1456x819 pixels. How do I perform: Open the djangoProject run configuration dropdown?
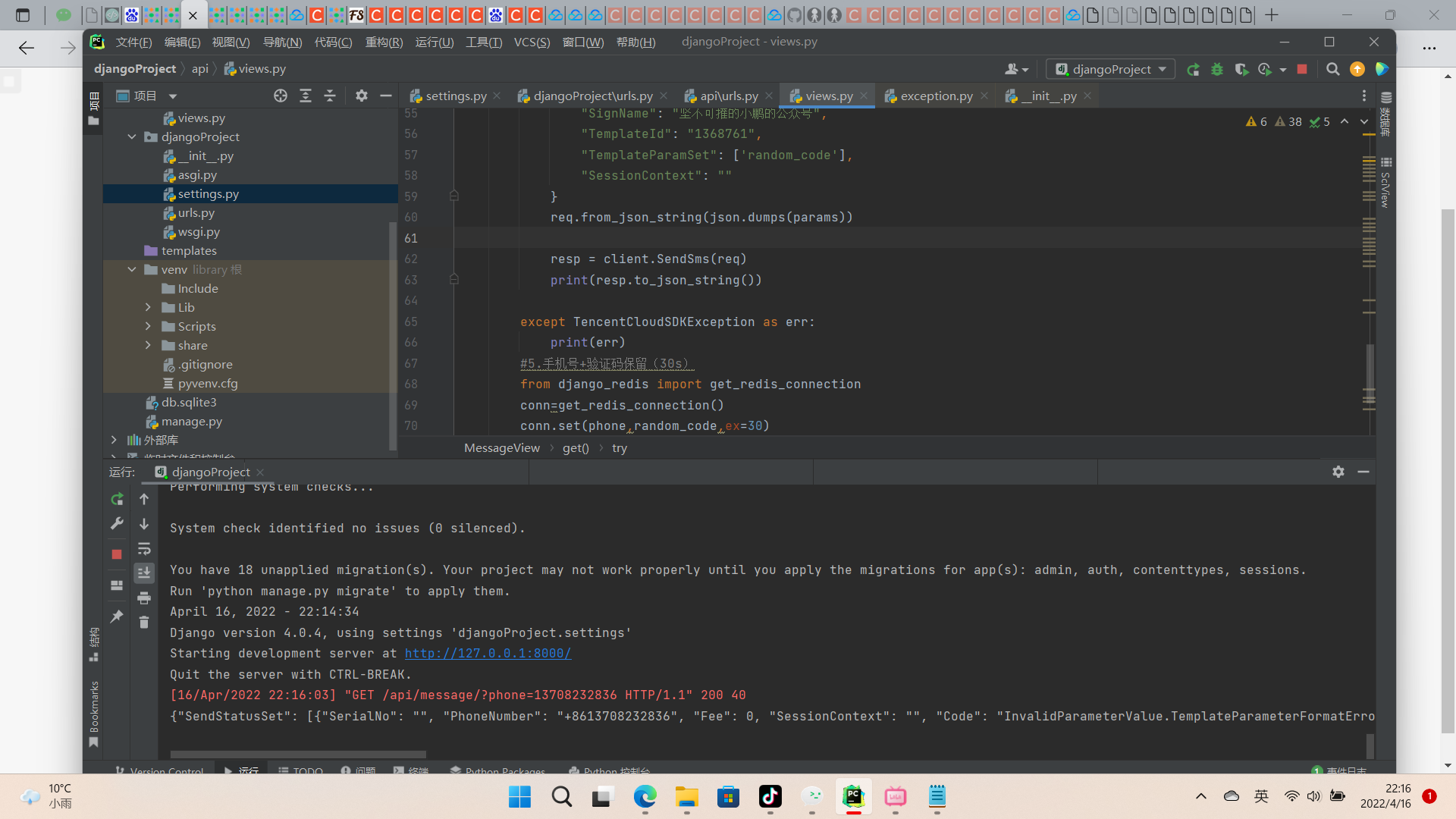click(1111, 69)
